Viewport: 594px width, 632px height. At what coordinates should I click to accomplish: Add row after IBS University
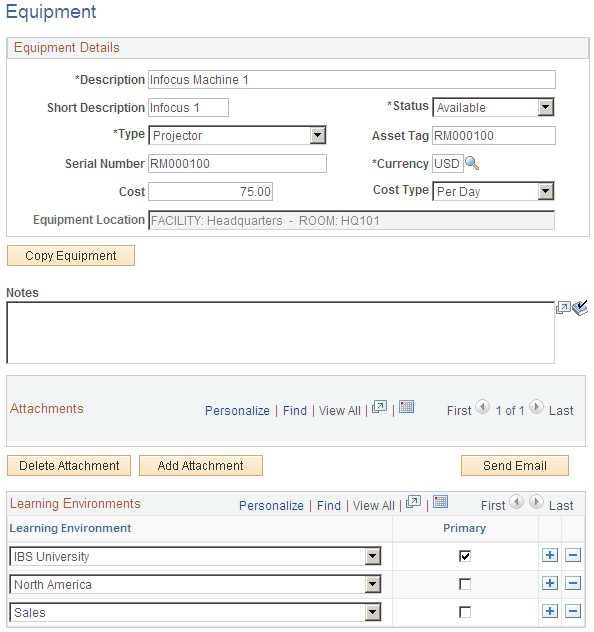coord(550,555)
